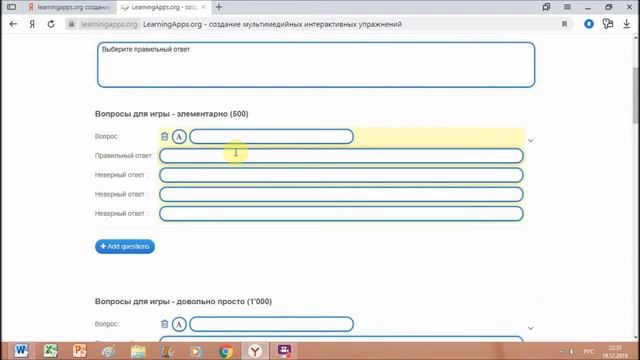Open browser downloads

[x=627, y=24]
